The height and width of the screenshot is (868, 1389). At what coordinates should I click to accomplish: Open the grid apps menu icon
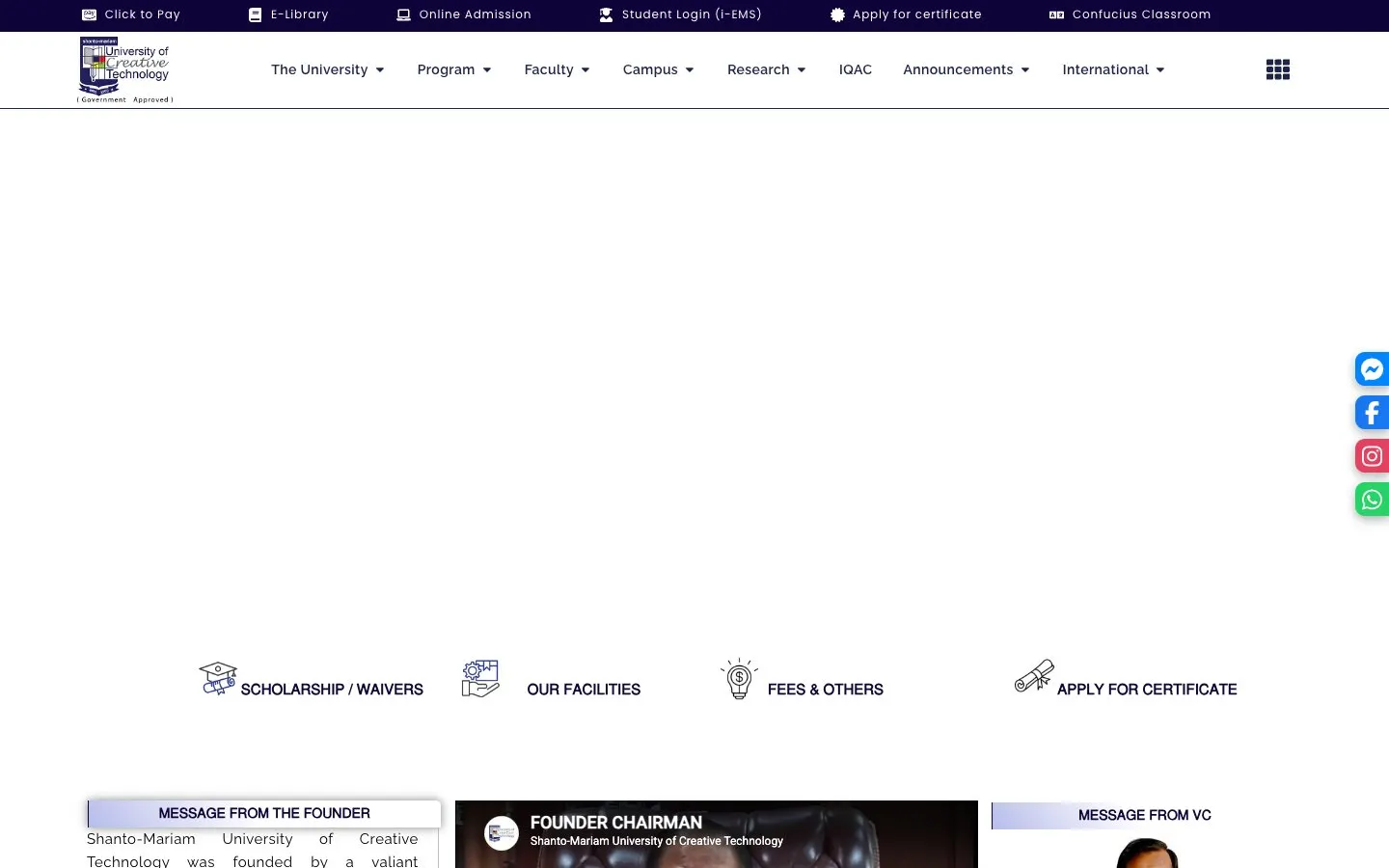[1278, 69]
